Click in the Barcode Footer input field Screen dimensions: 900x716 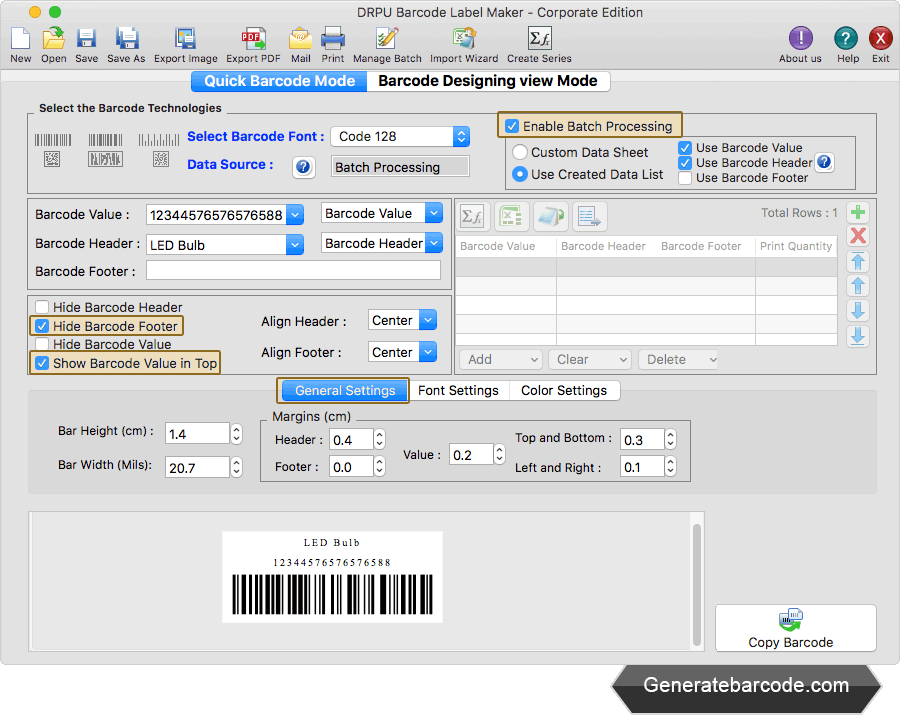pyautogui.click(x=293, y=270)
